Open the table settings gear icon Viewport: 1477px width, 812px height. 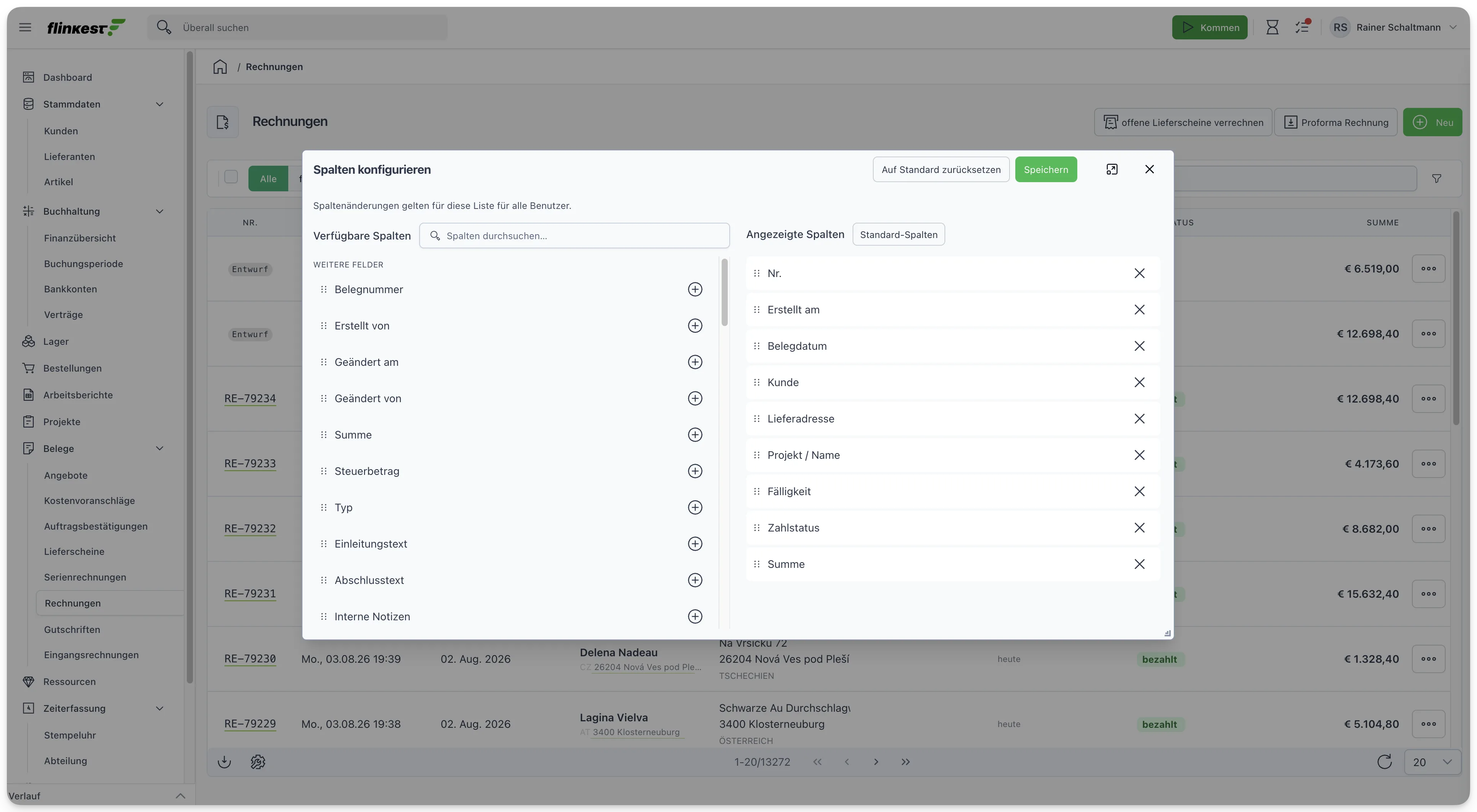(x=258, y=761)
